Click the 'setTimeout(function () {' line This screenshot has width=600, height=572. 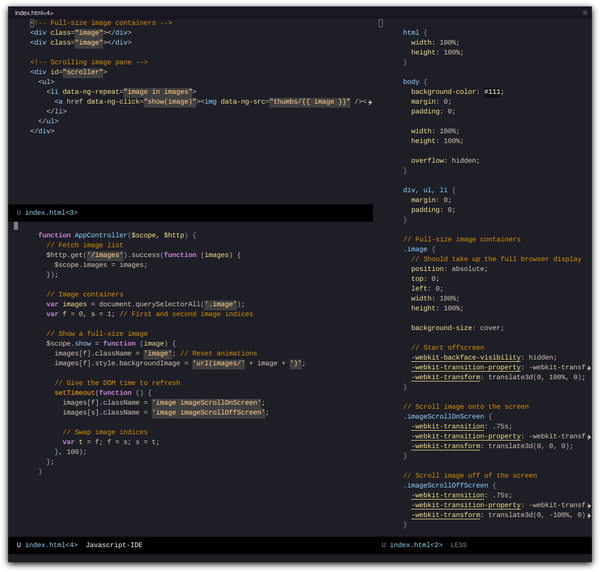pos(103,393)
